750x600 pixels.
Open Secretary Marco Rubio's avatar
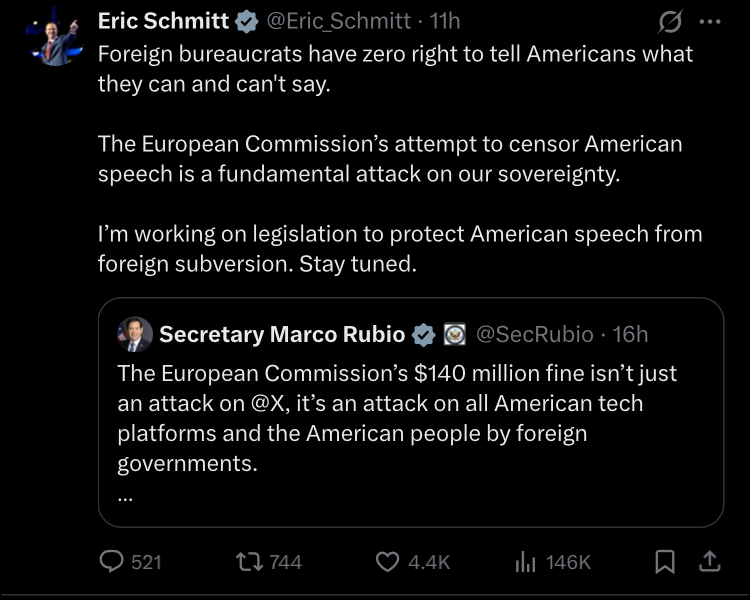point(135,334)
